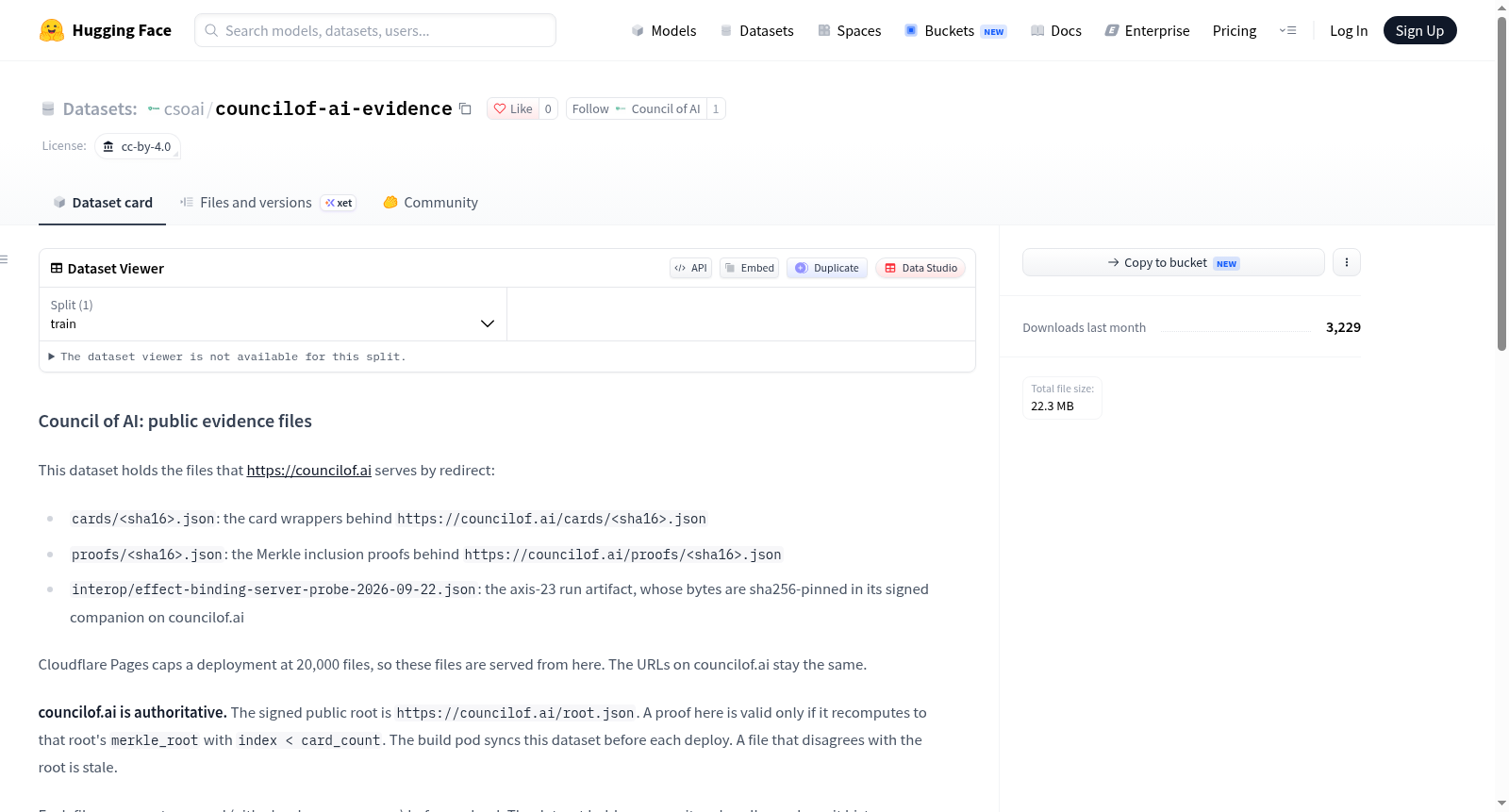Open the three-dot more options menu
The width and height of the screenshot is (1509, 812).
[x=1347, y=262]
